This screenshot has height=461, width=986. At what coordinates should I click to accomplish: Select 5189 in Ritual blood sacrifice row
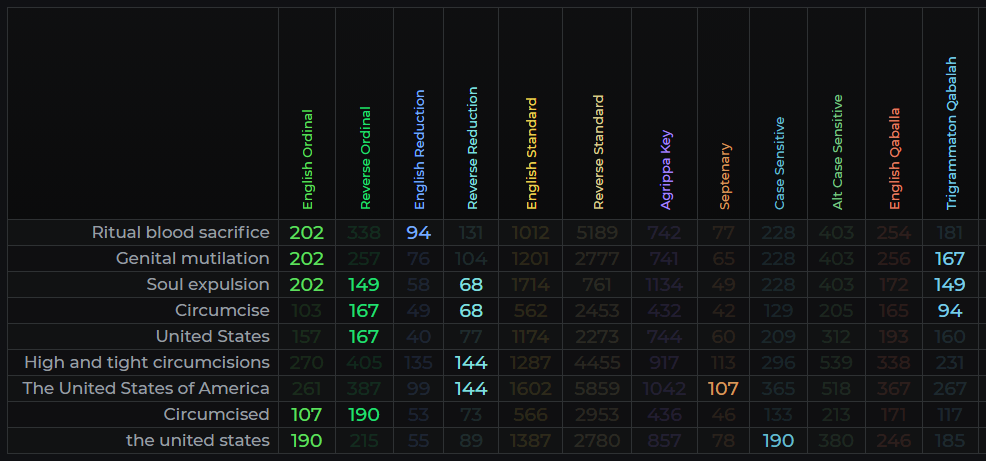point(597,233)
